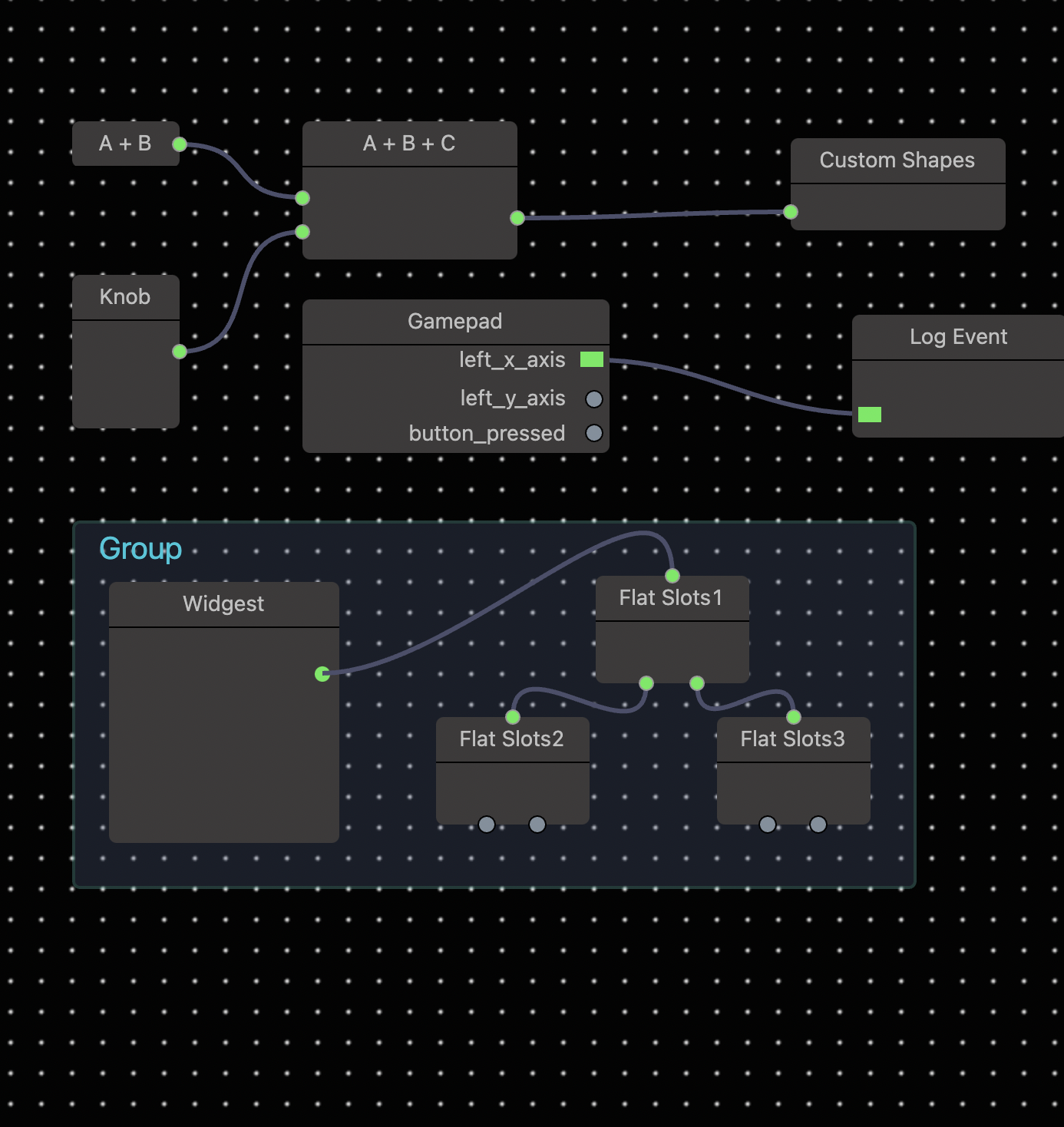Viewport: 1064px width, 1127px height.
Task: Select the Flat Slots2 node title
Action: 512,739
